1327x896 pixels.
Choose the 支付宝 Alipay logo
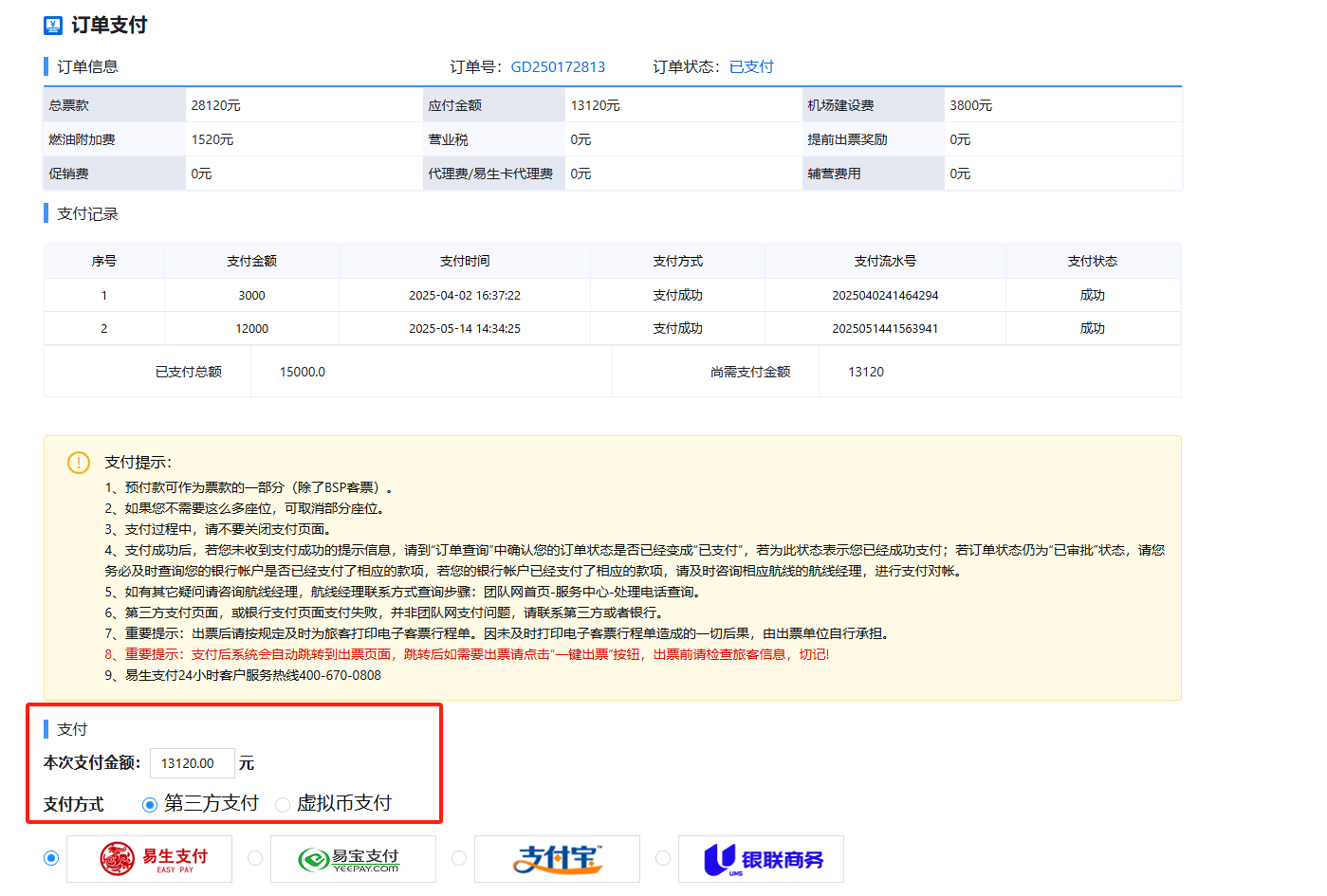557,859
